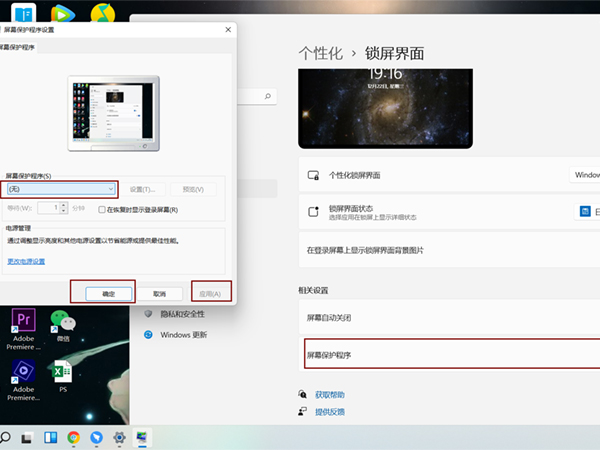Click the taskbar search magnifier icon
600x450 pixels.
point(5,437)
